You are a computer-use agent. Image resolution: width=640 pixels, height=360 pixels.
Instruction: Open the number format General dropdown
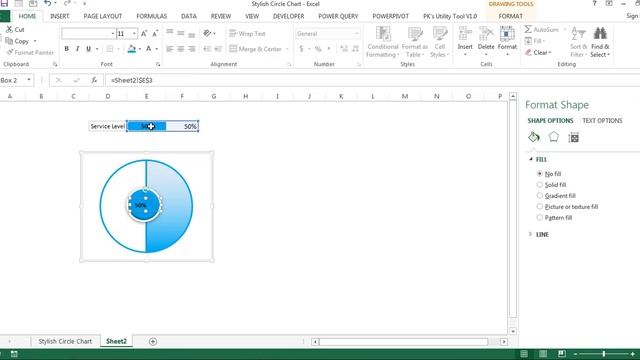click(357, 33)
